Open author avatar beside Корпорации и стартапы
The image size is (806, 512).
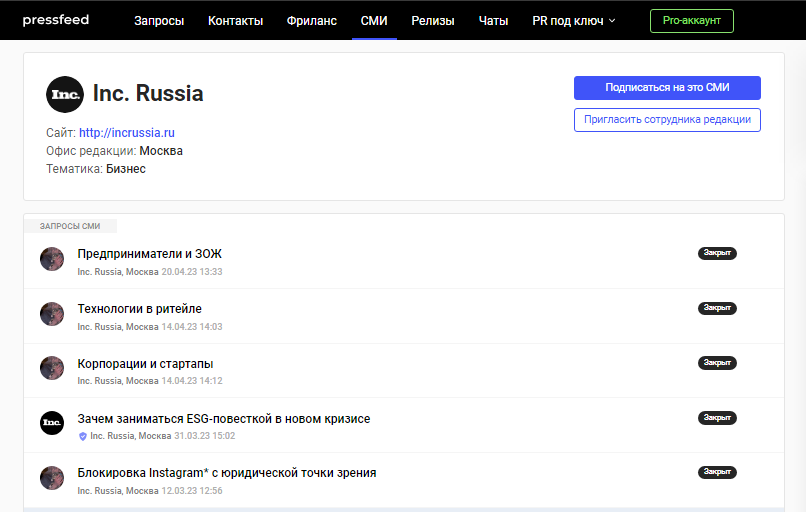point(52,368)
